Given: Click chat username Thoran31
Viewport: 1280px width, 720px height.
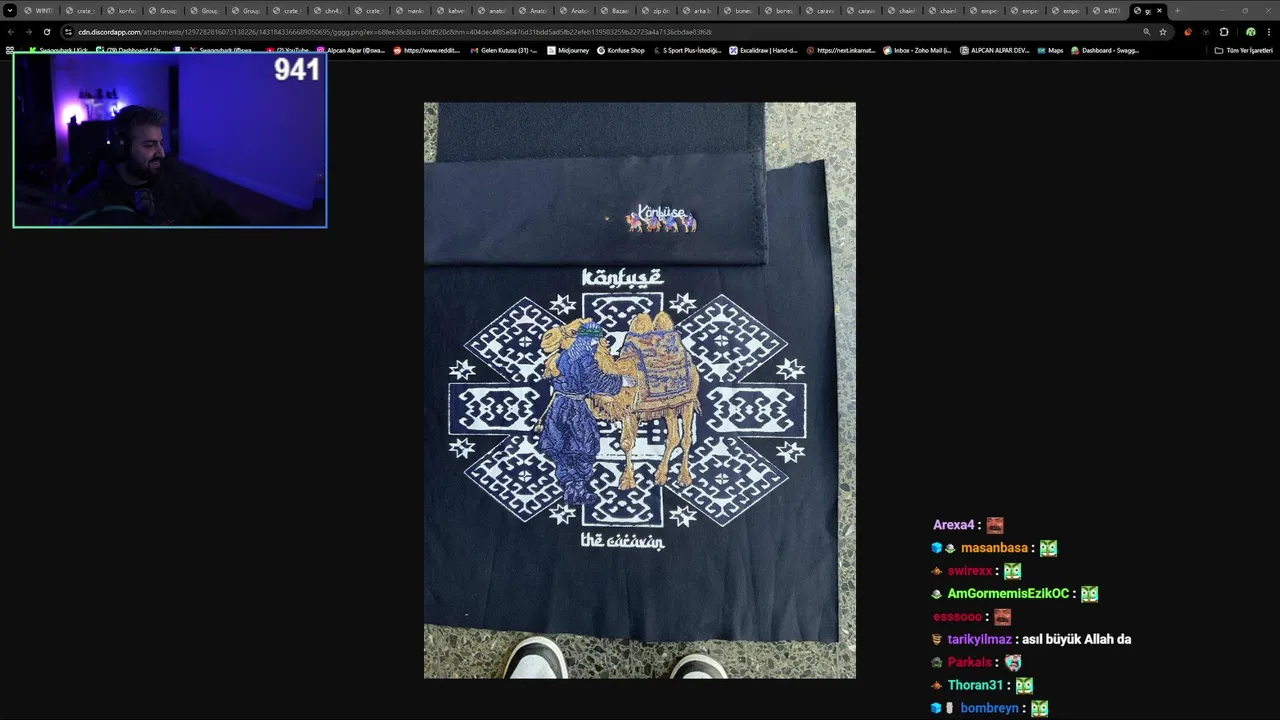Looking at the screenshot, I should [975, 686].
